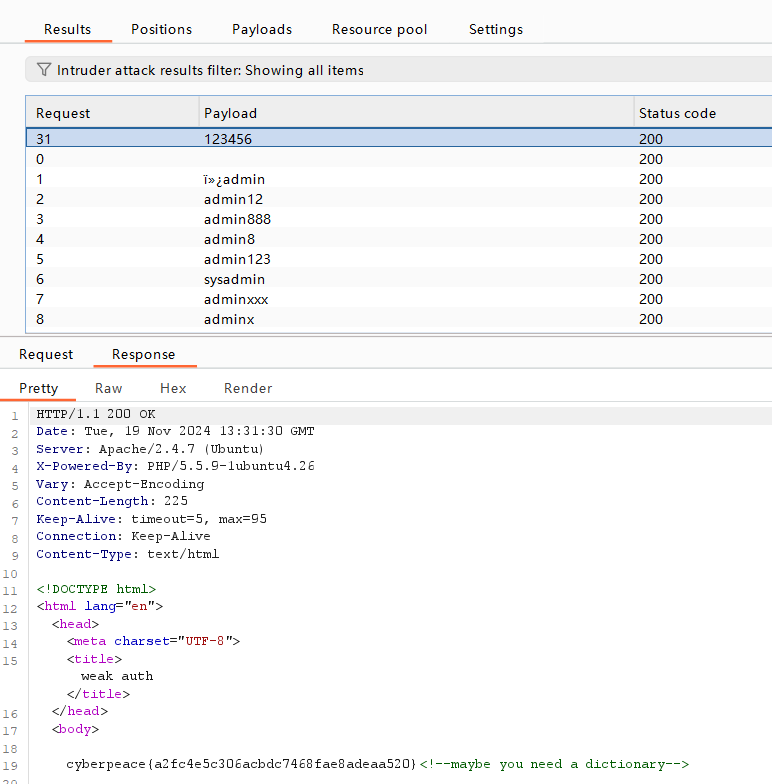Viewport: 772px width, 784px height.
Task: Select the adminx payload row
Action: [x=398, y=319]
